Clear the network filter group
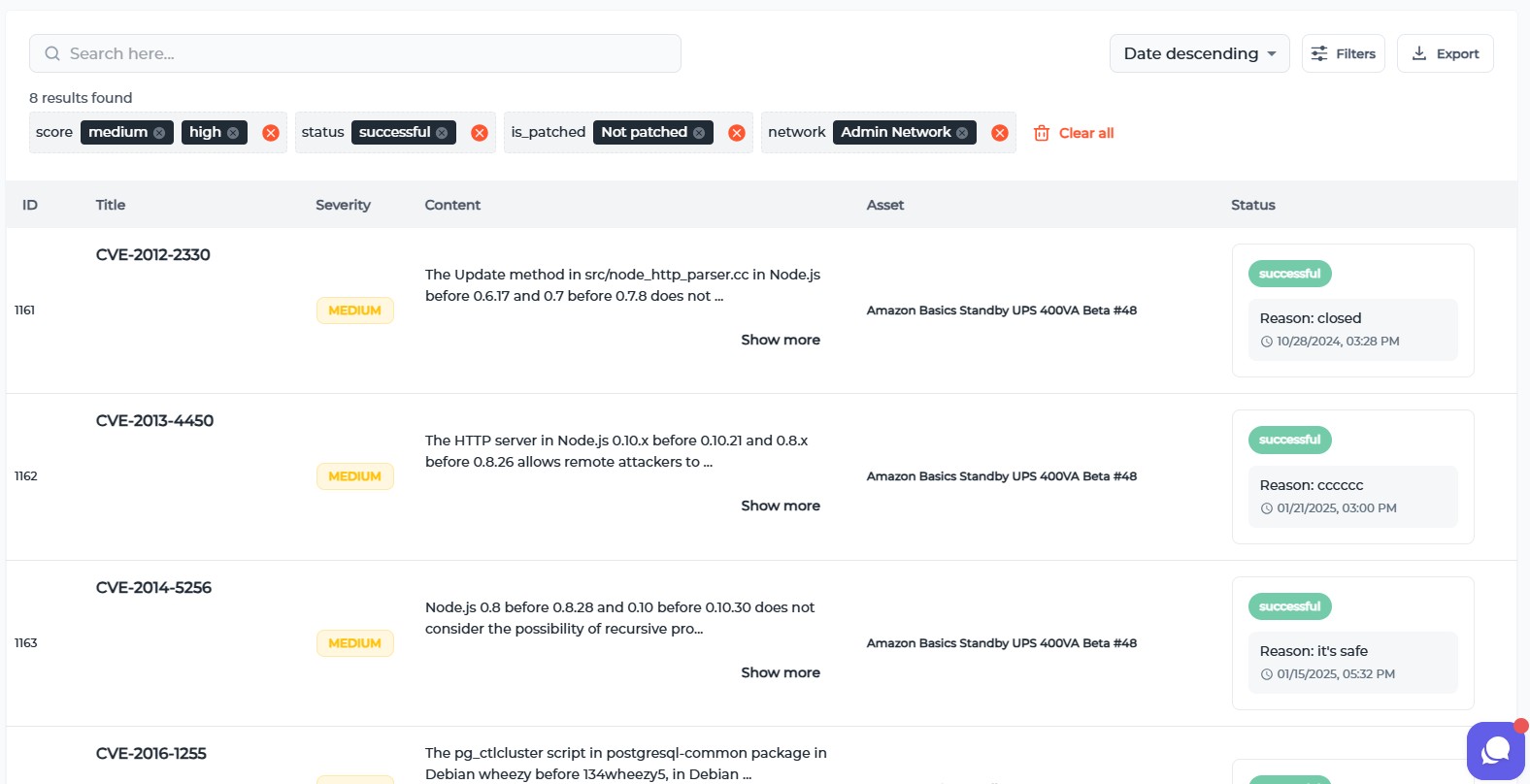Viewport: 1530px width, 784px height. click(1000, 133)
